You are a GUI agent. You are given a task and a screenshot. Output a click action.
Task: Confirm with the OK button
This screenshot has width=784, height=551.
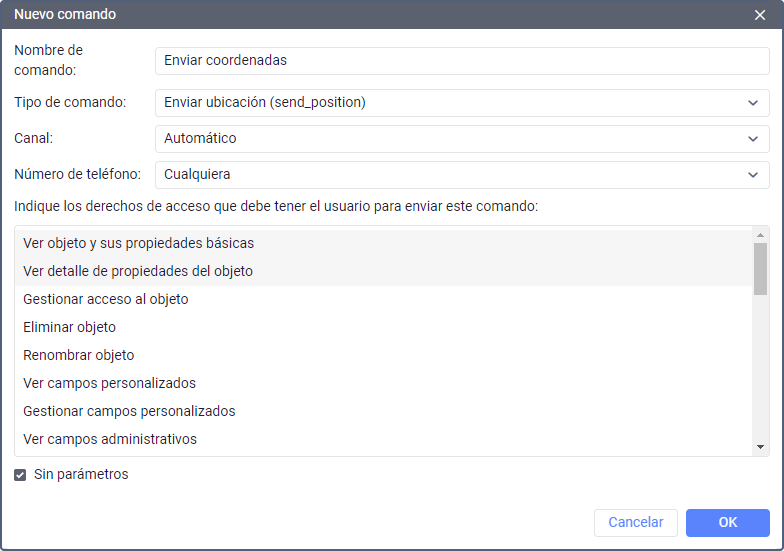tap(727, 522)
